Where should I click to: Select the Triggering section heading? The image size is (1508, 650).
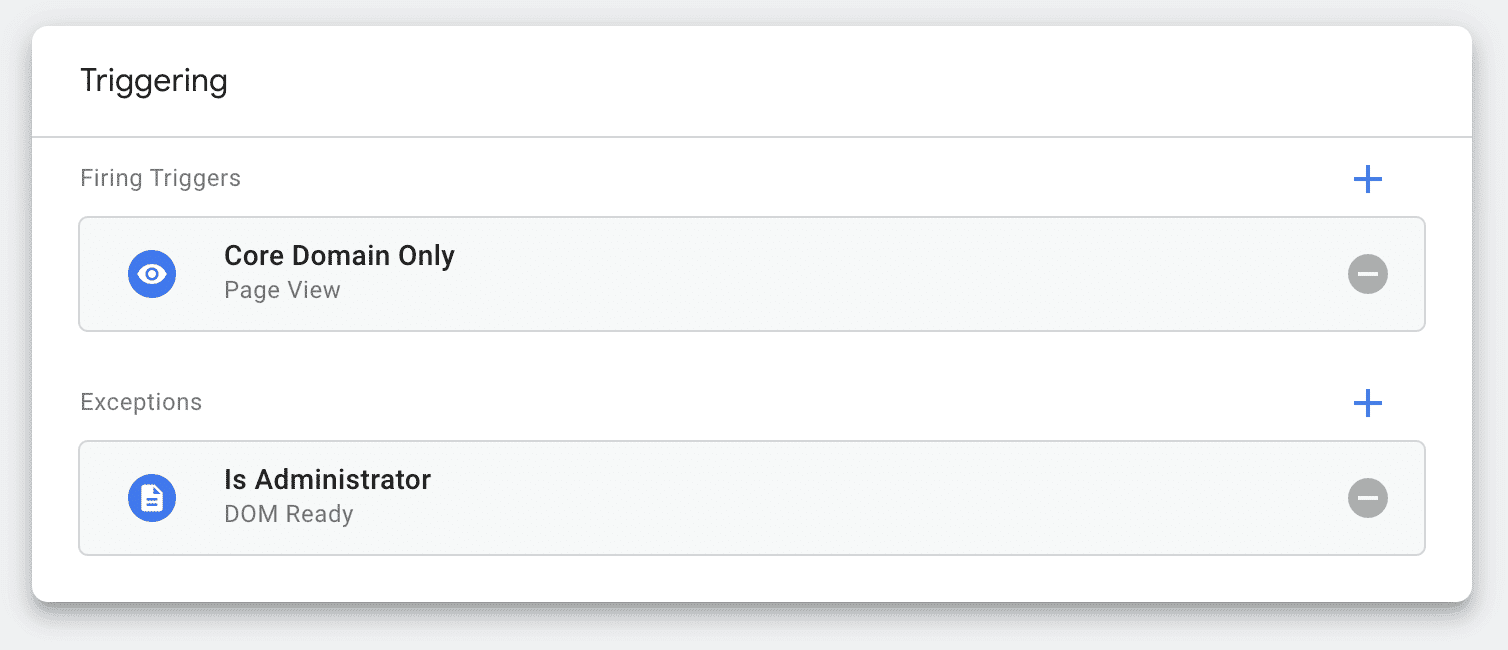[154, 81]
